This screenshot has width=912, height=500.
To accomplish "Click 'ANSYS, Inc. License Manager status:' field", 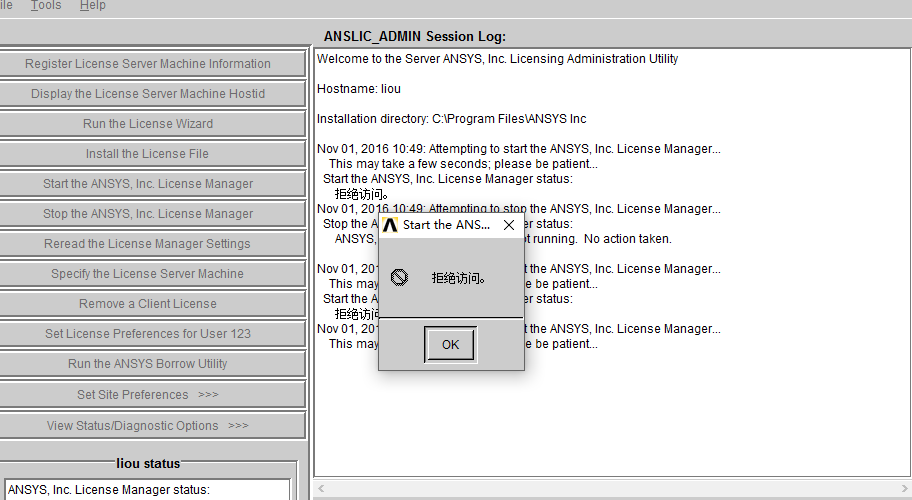I will coord(148,490).
